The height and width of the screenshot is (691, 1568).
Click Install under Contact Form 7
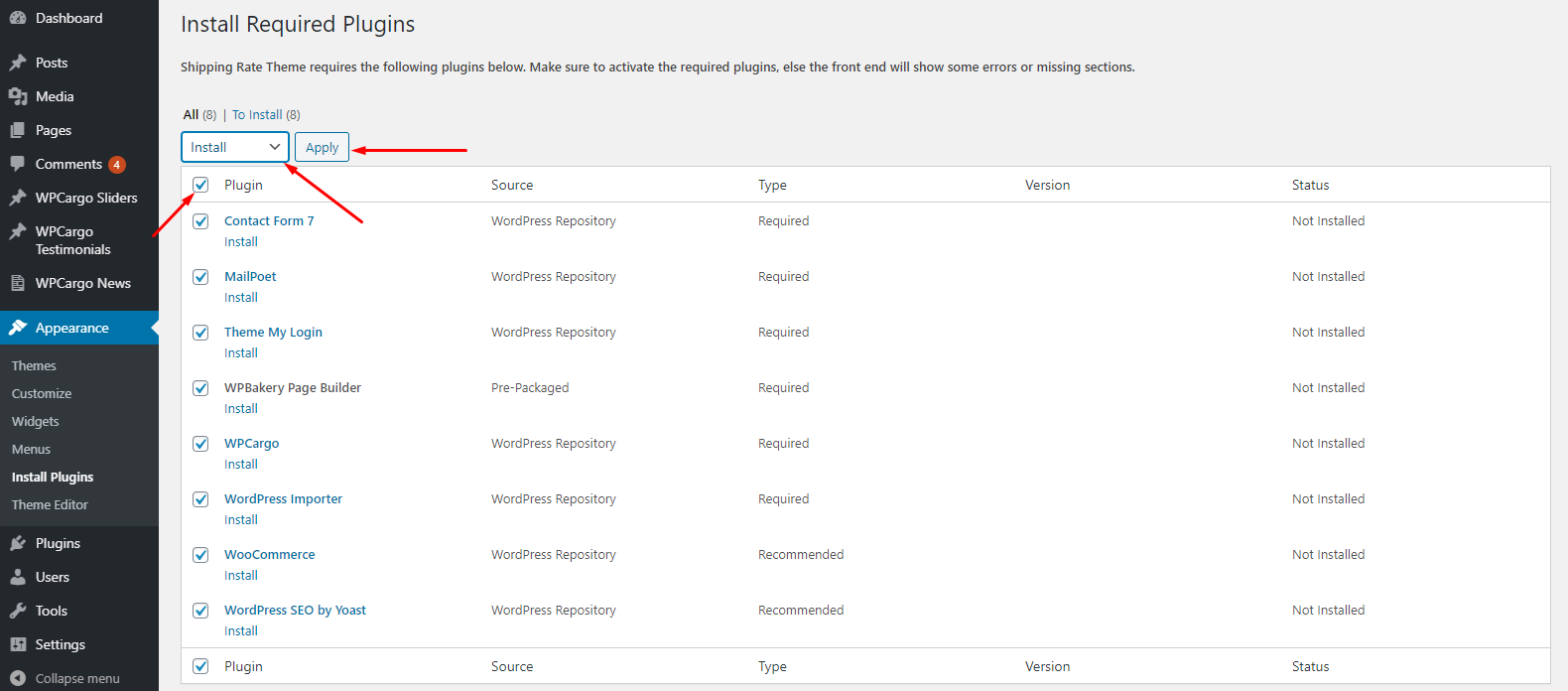(241, 241)
